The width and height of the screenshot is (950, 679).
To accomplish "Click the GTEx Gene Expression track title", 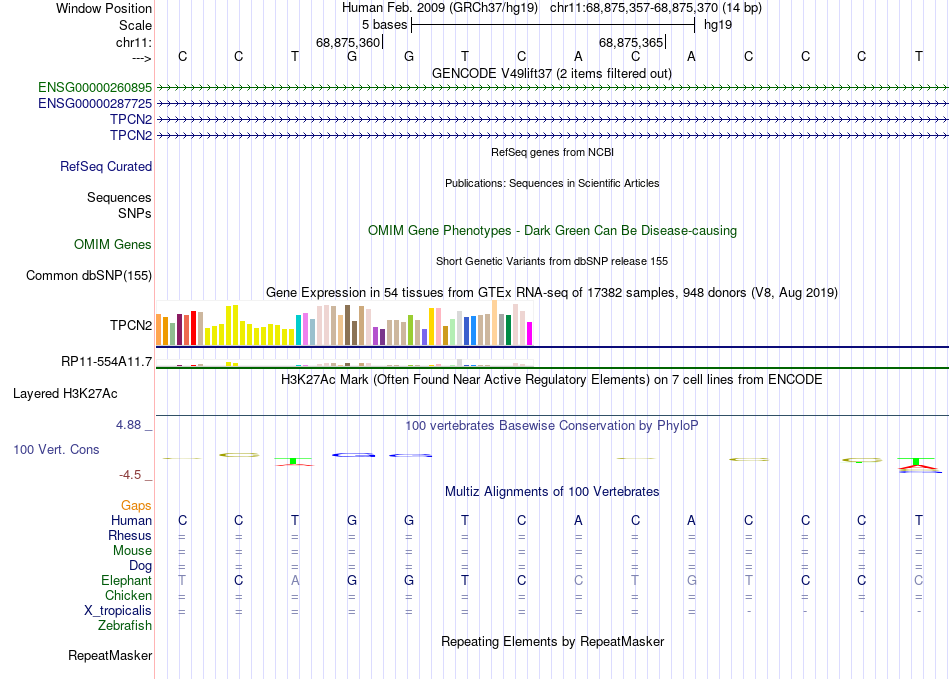I will 552,293.
